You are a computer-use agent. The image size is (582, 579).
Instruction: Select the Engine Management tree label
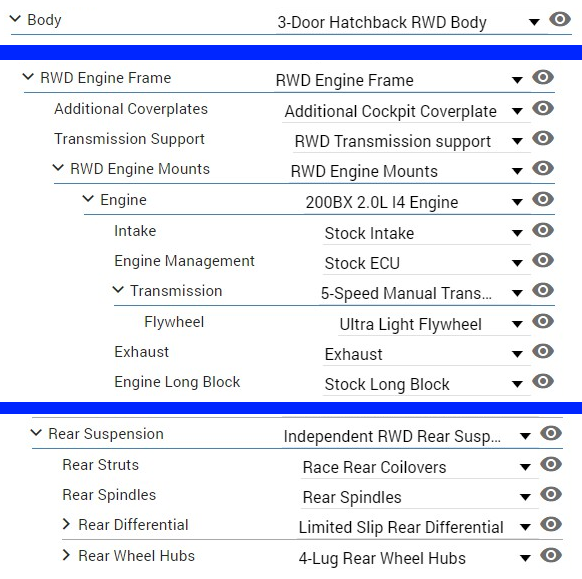point(184,261)
